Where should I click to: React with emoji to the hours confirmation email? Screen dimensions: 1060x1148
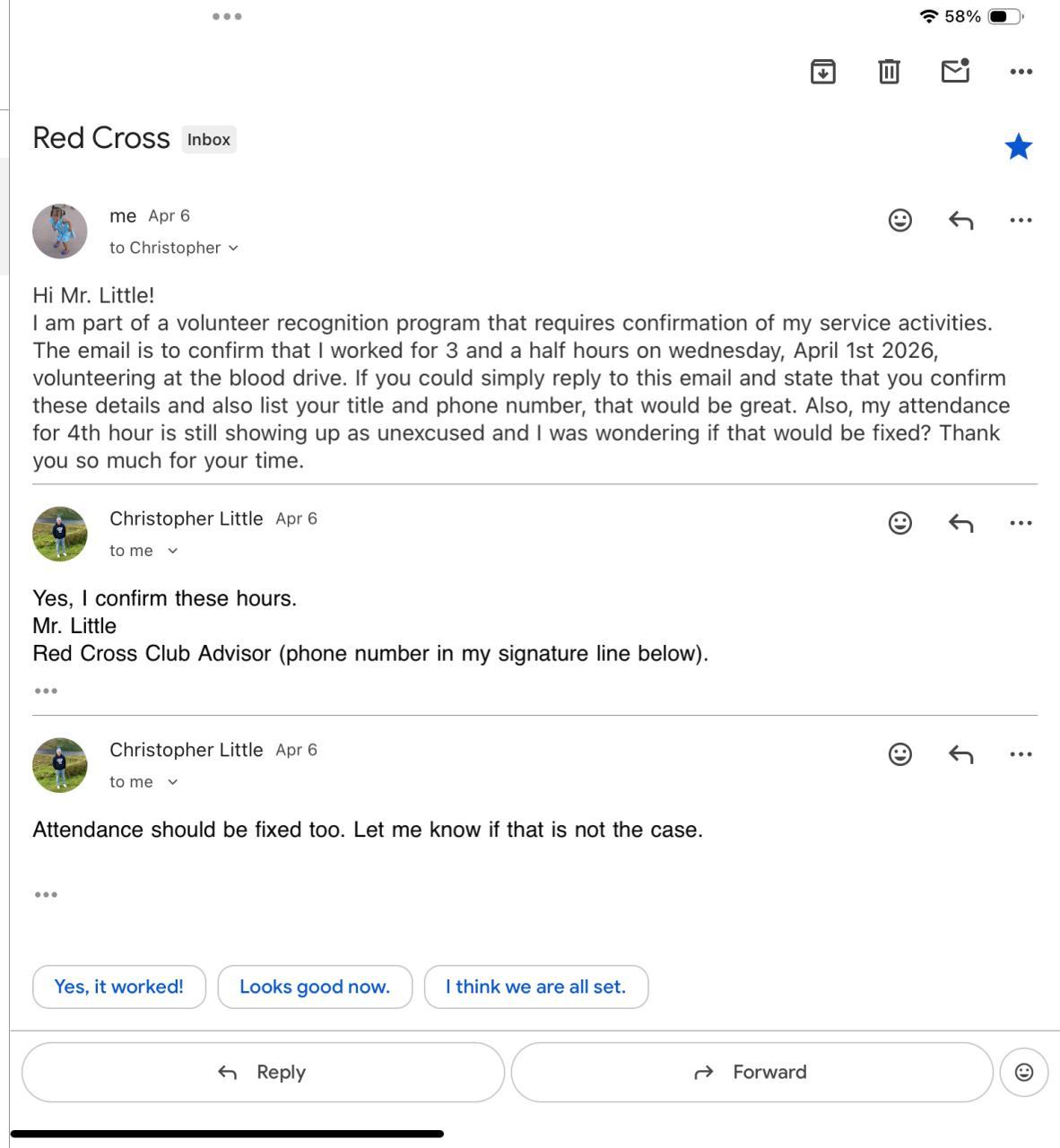[899, 523]
